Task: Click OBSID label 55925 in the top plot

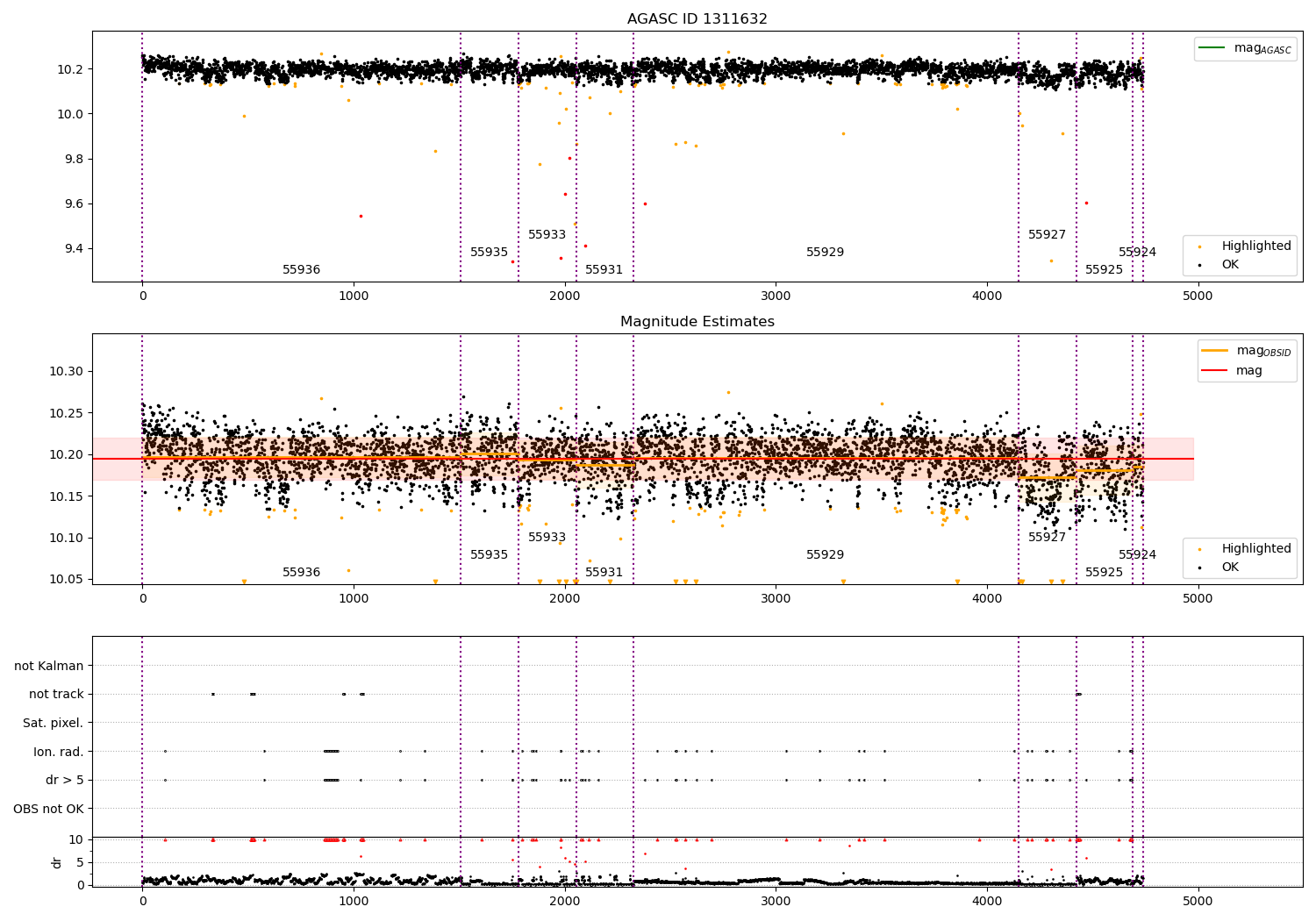Action: click(x=1104, y=269)
